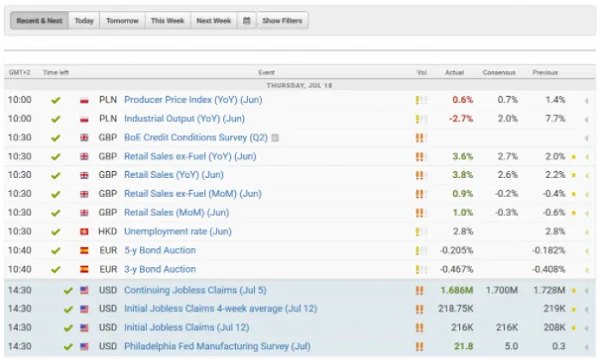
Task: Click volatility indicator for Philadelphia Fed Manufacturing Survey
Action: [x=420, y=347]
